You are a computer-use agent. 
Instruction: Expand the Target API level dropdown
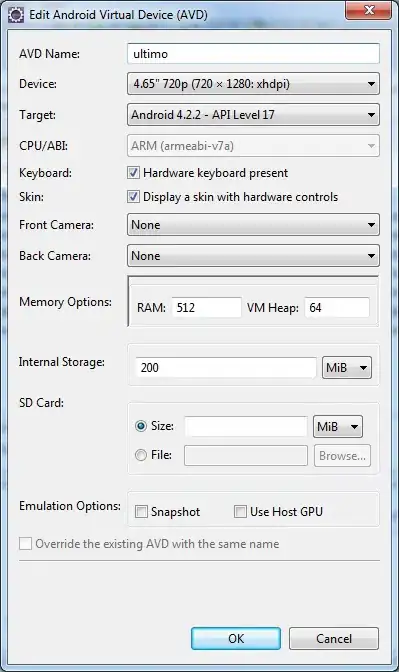click(x=253, y=114)
